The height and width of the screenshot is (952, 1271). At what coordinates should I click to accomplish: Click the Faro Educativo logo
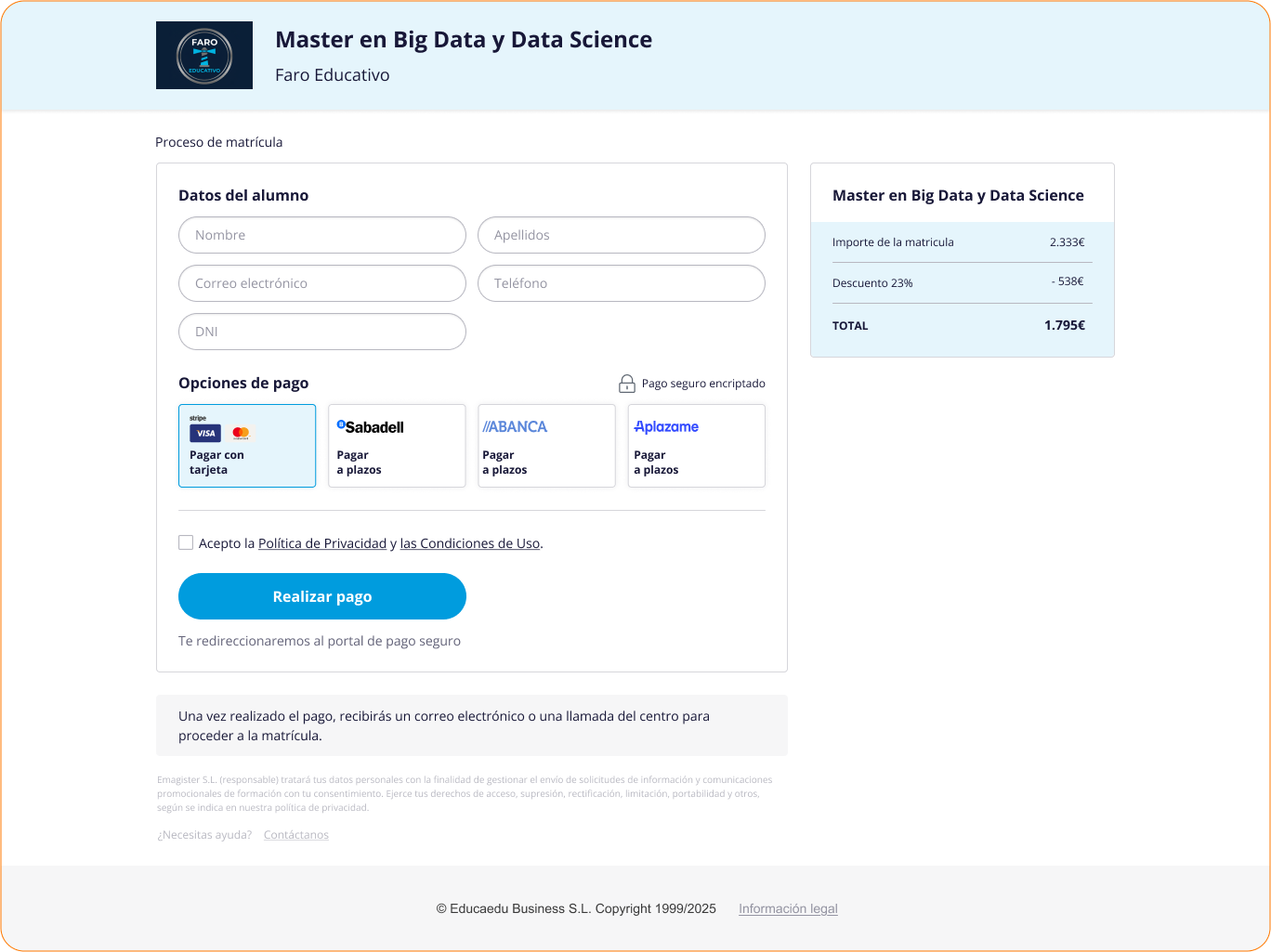[x=204, y=56]
